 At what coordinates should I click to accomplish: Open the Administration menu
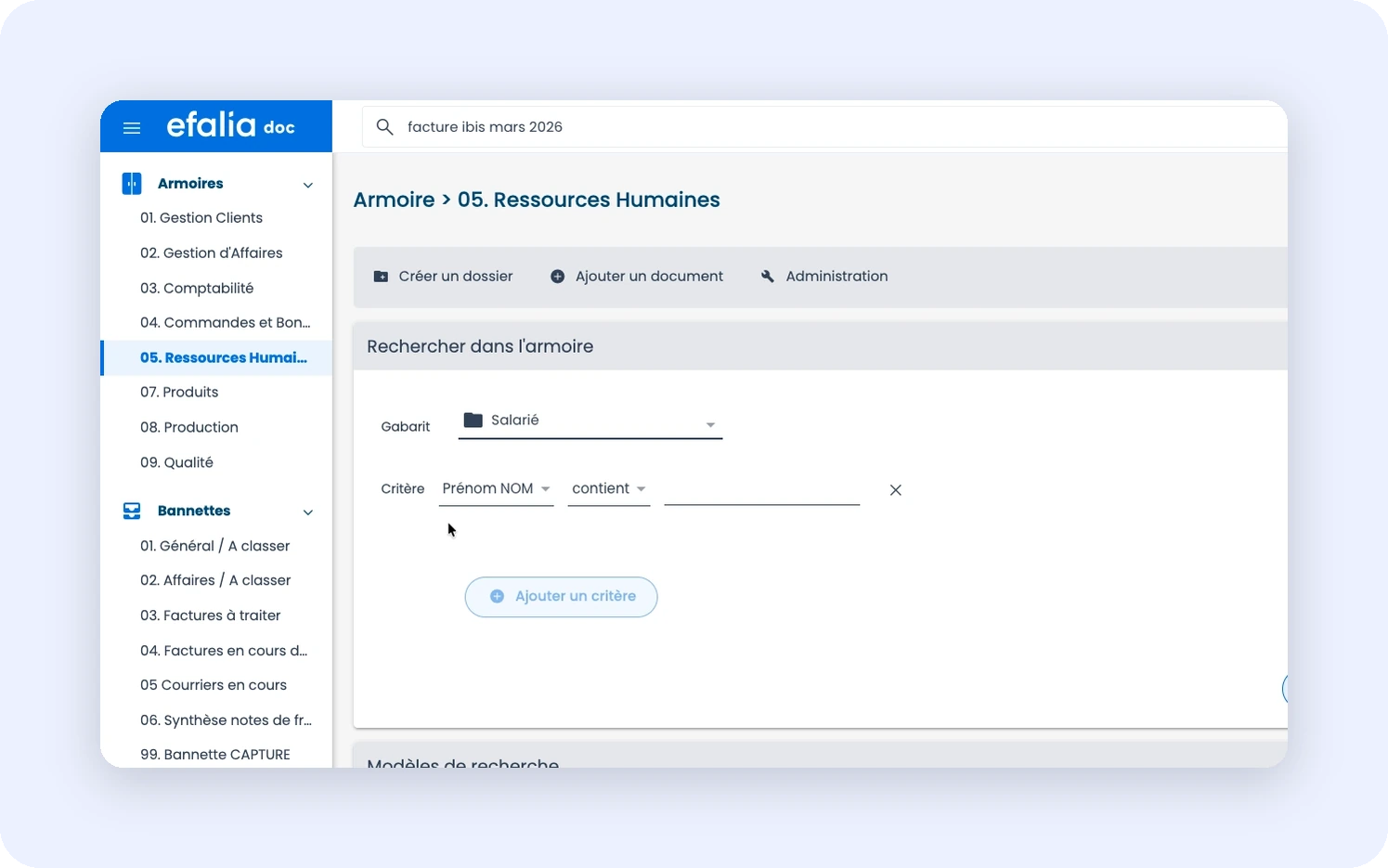pos(824,277)
